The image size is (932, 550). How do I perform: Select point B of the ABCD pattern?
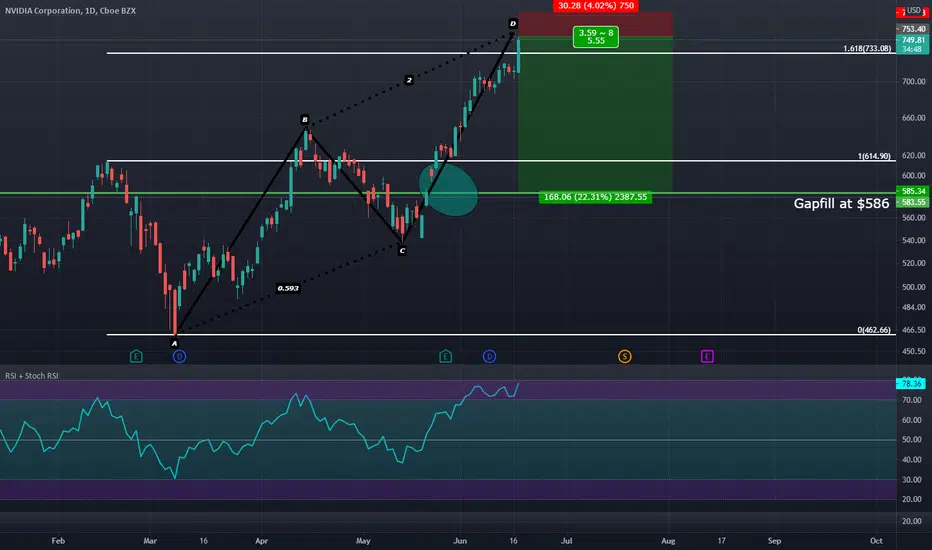(304, 120)
